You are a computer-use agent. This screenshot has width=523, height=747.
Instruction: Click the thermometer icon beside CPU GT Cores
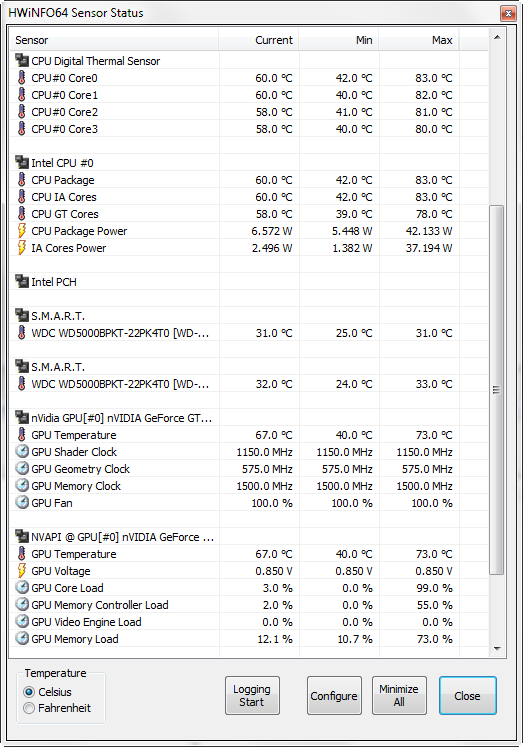pyautogui.click(x=21, y=213)
